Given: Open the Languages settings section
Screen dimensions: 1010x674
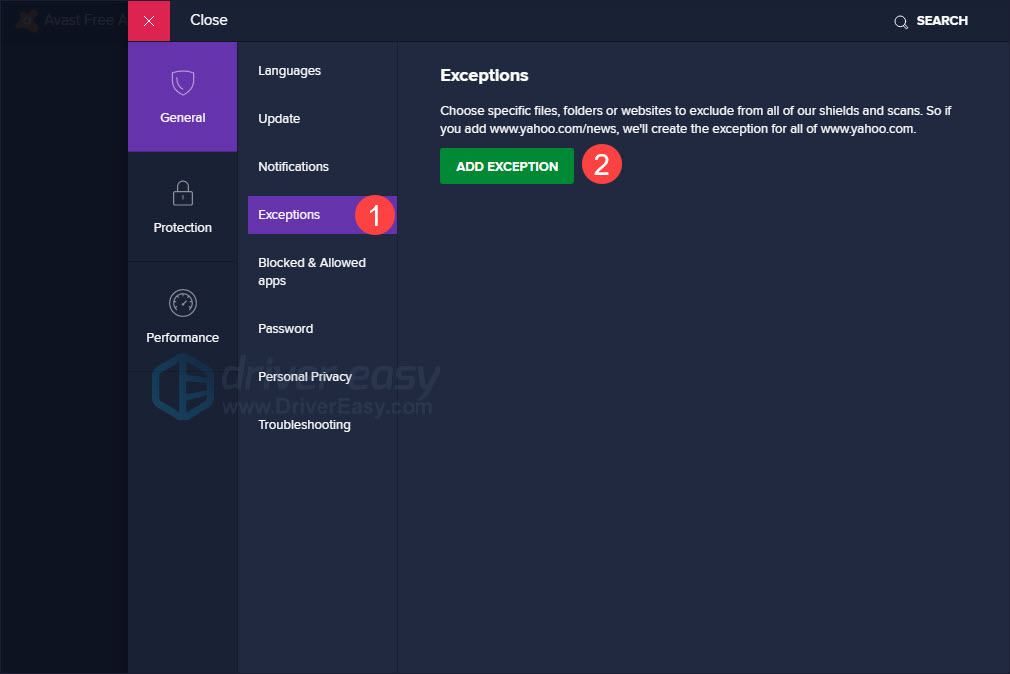Looking at the screenshot, I should pyautogui.click(x=289, y=71).
